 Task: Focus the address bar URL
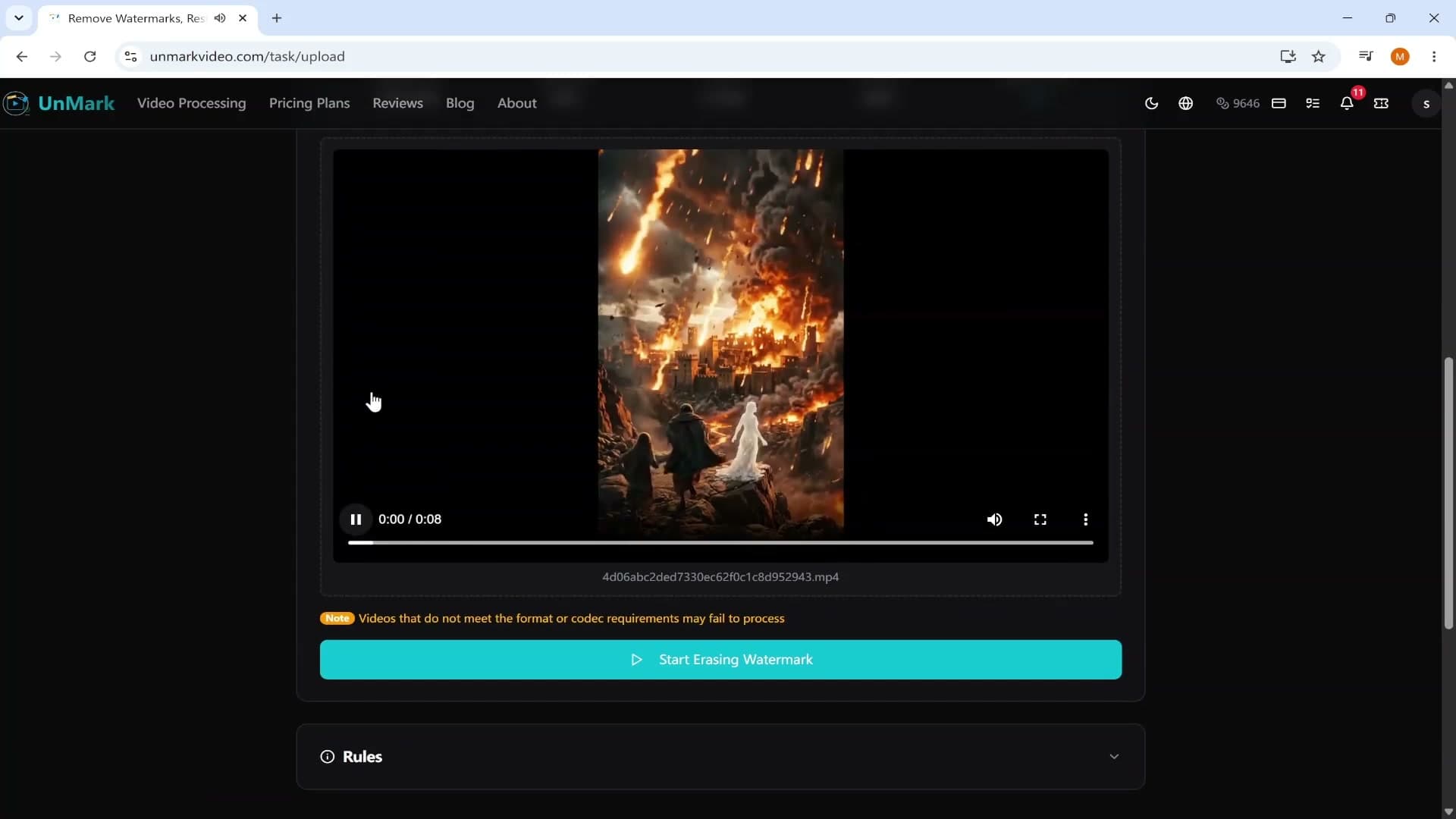pos(247,57)
